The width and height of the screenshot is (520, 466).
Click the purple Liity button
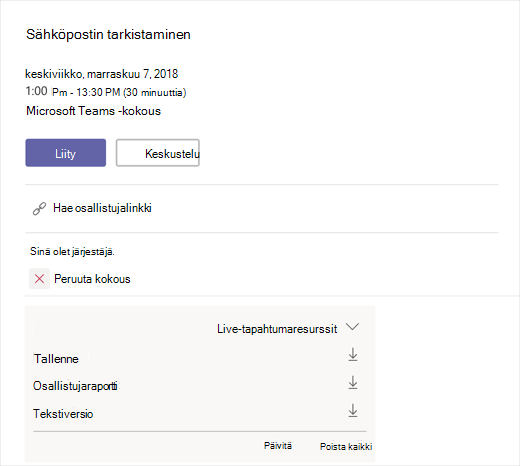[x=66, y=153]
